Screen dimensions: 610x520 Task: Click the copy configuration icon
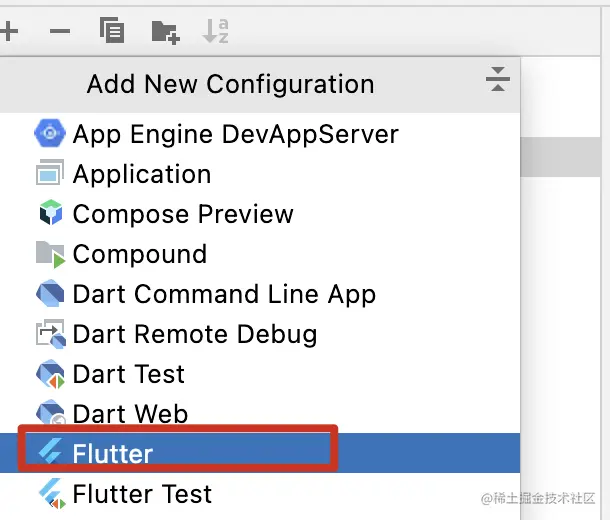click(x=112, y=31)
